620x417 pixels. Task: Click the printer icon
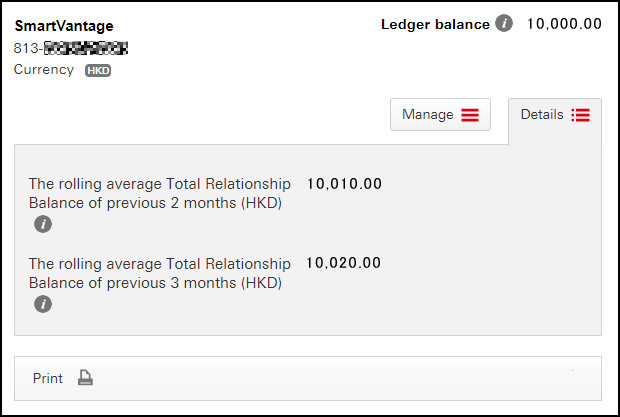85,377
